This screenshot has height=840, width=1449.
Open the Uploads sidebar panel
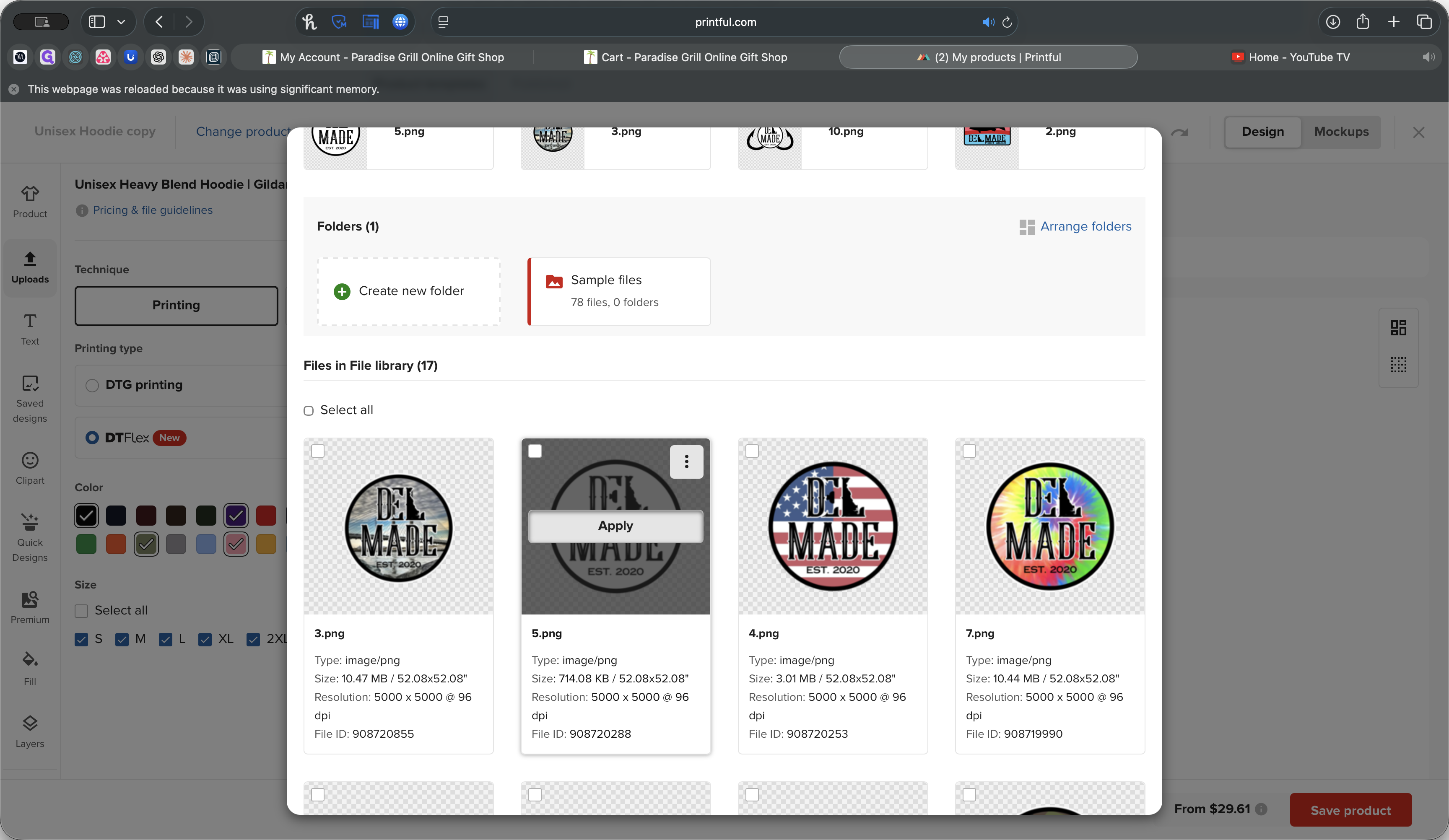(30, 267)
